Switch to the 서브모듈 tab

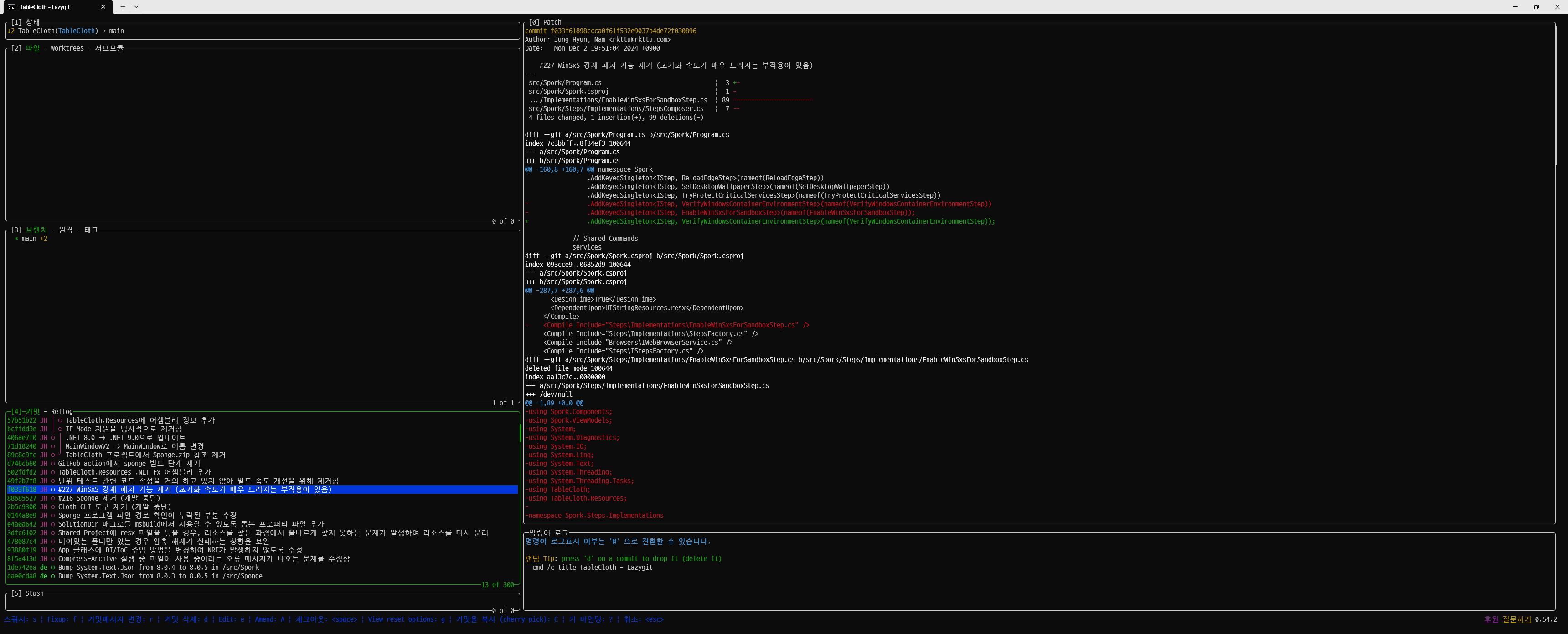pyautogui.click(x=109, y=48)
